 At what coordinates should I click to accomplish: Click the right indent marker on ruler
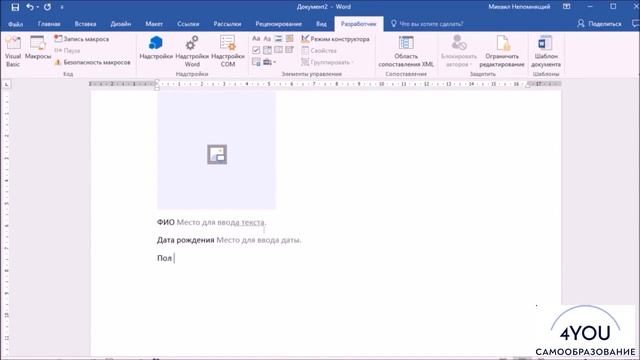click(x=528, y=86)
